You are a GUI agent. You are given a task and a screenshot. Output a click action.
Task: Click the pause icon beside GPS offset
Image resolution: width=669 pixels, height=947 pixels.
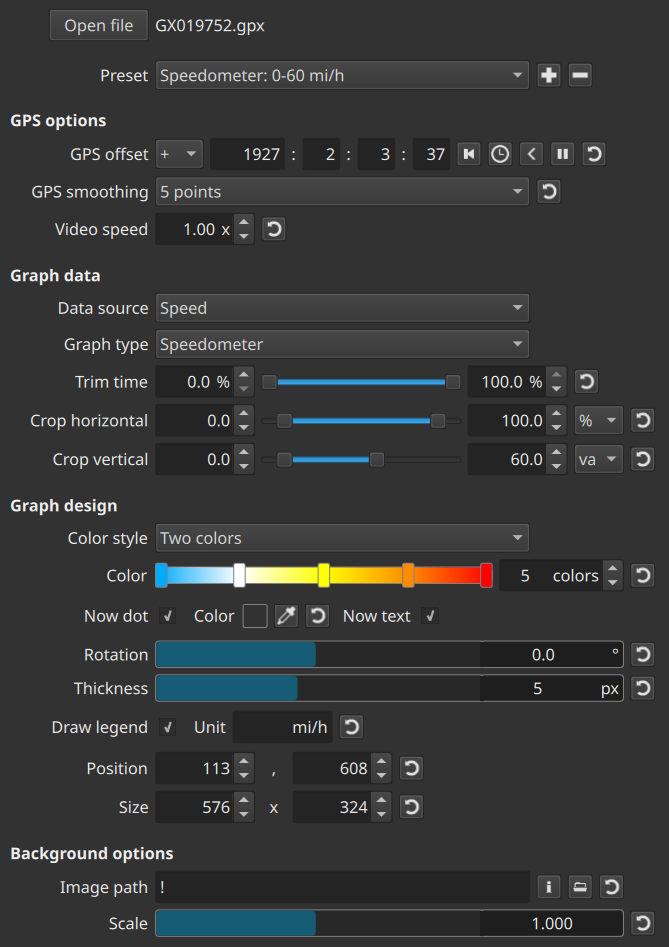562,154
